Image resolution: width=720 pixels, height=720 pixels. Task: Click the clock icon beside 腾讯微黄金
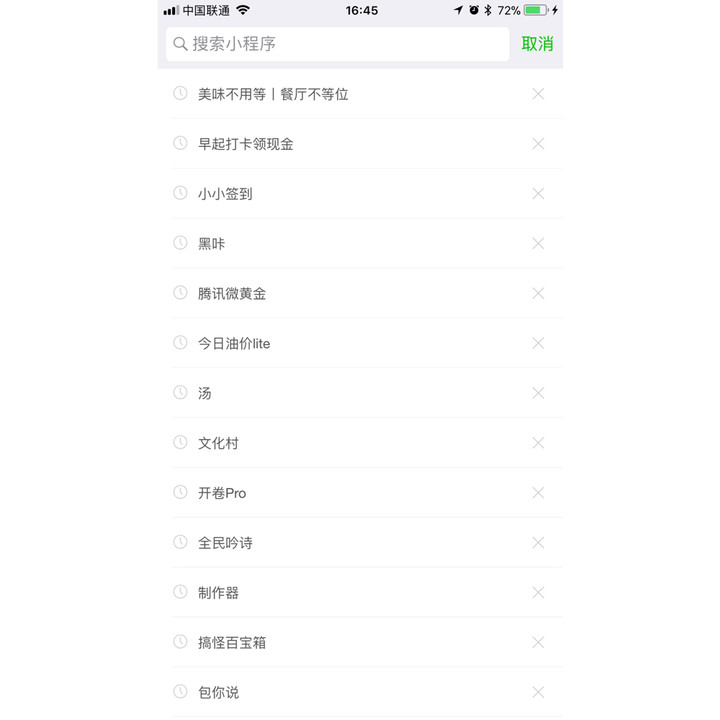click(x=180, y=292)
